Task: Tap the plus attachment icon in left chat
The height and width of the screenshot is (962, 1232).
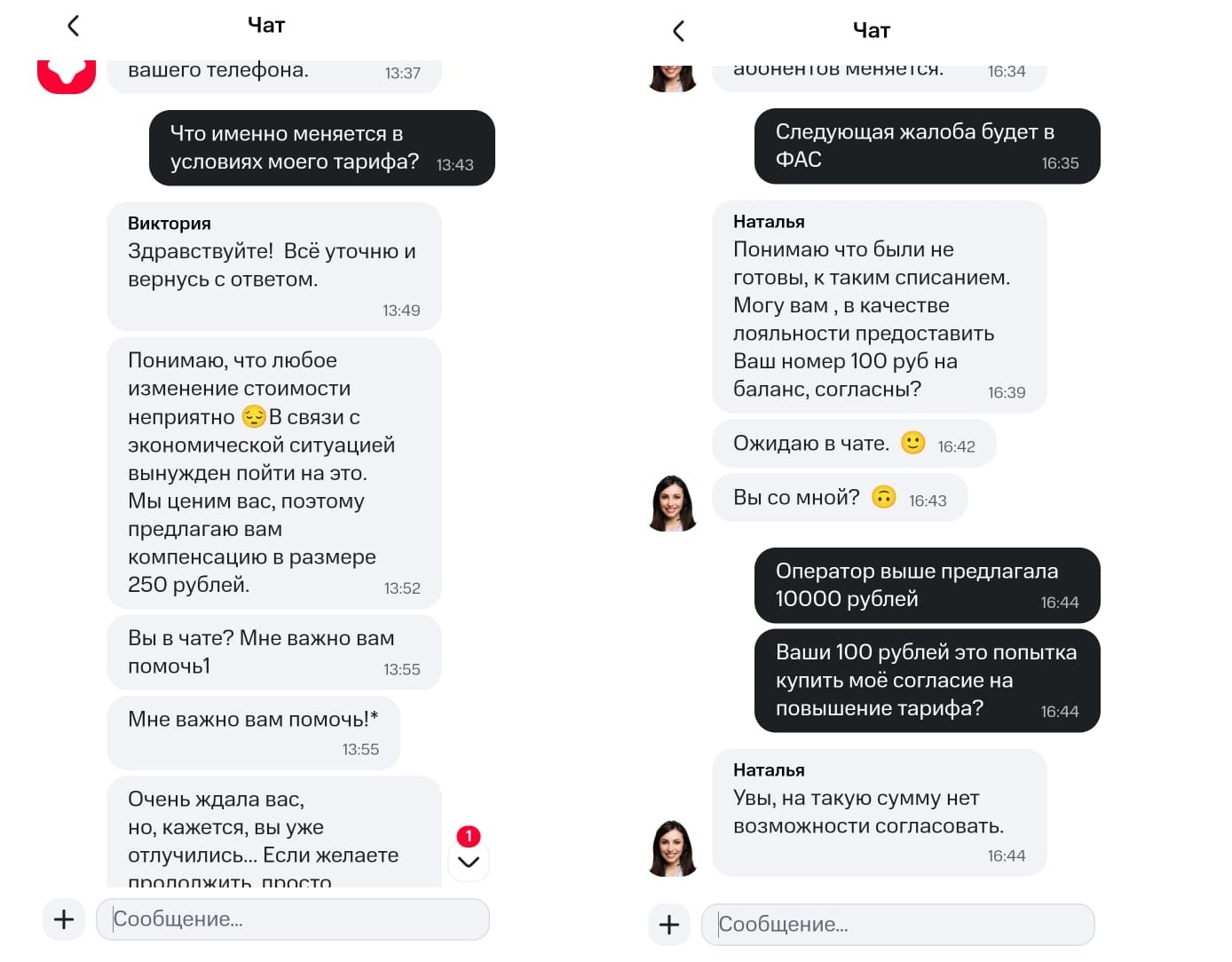Action: point(64,919)
